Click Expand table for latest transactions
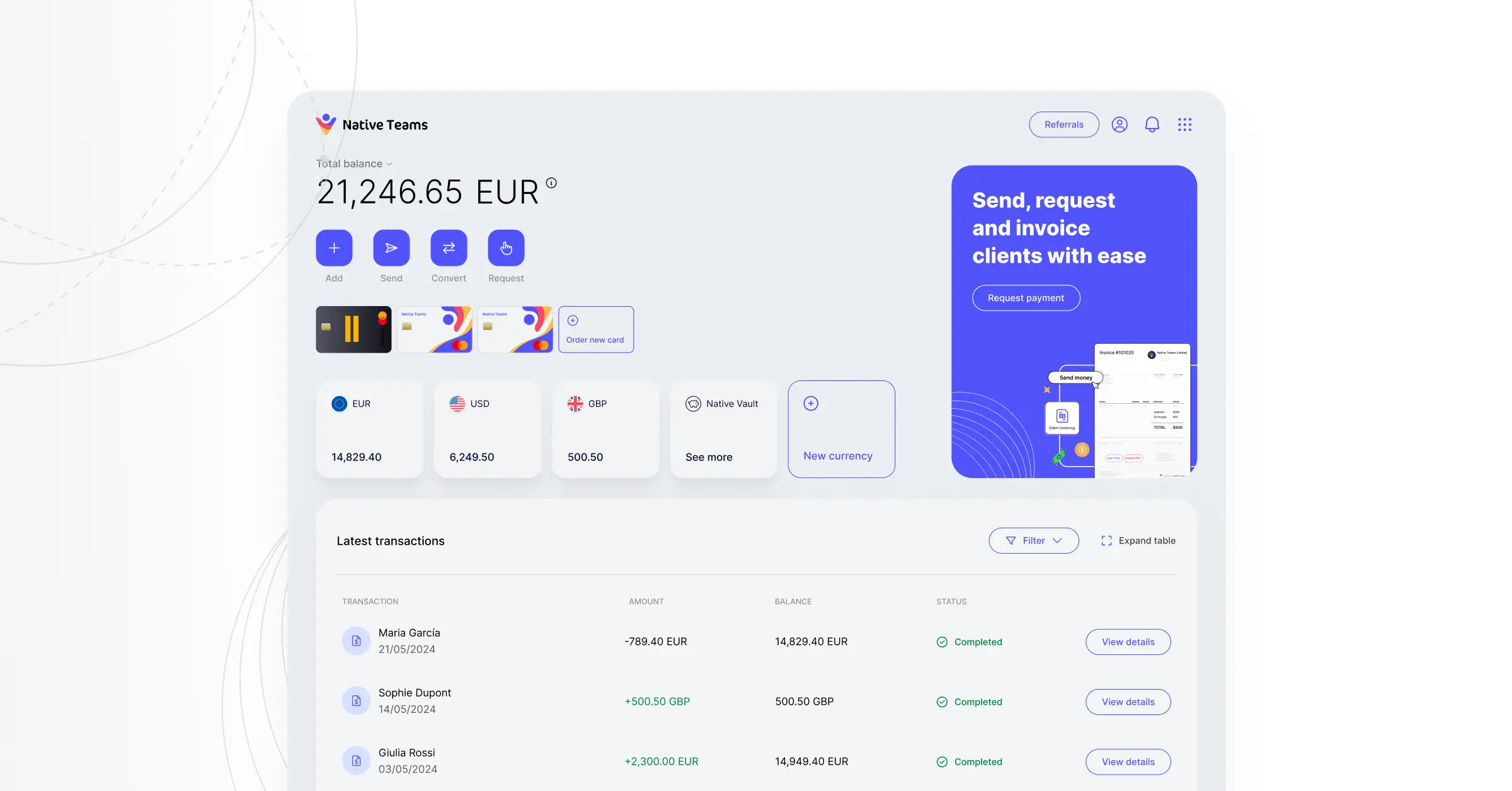 (1138, 540)
